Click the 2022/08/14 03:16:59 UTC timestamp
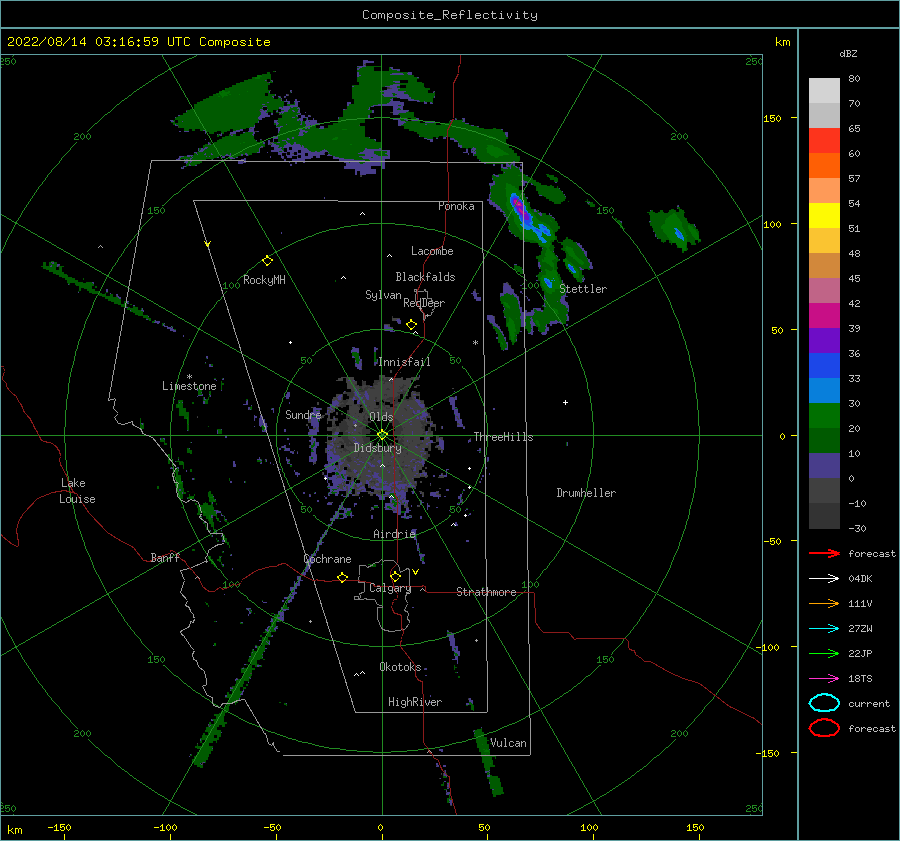 click(x=138, y=42)
